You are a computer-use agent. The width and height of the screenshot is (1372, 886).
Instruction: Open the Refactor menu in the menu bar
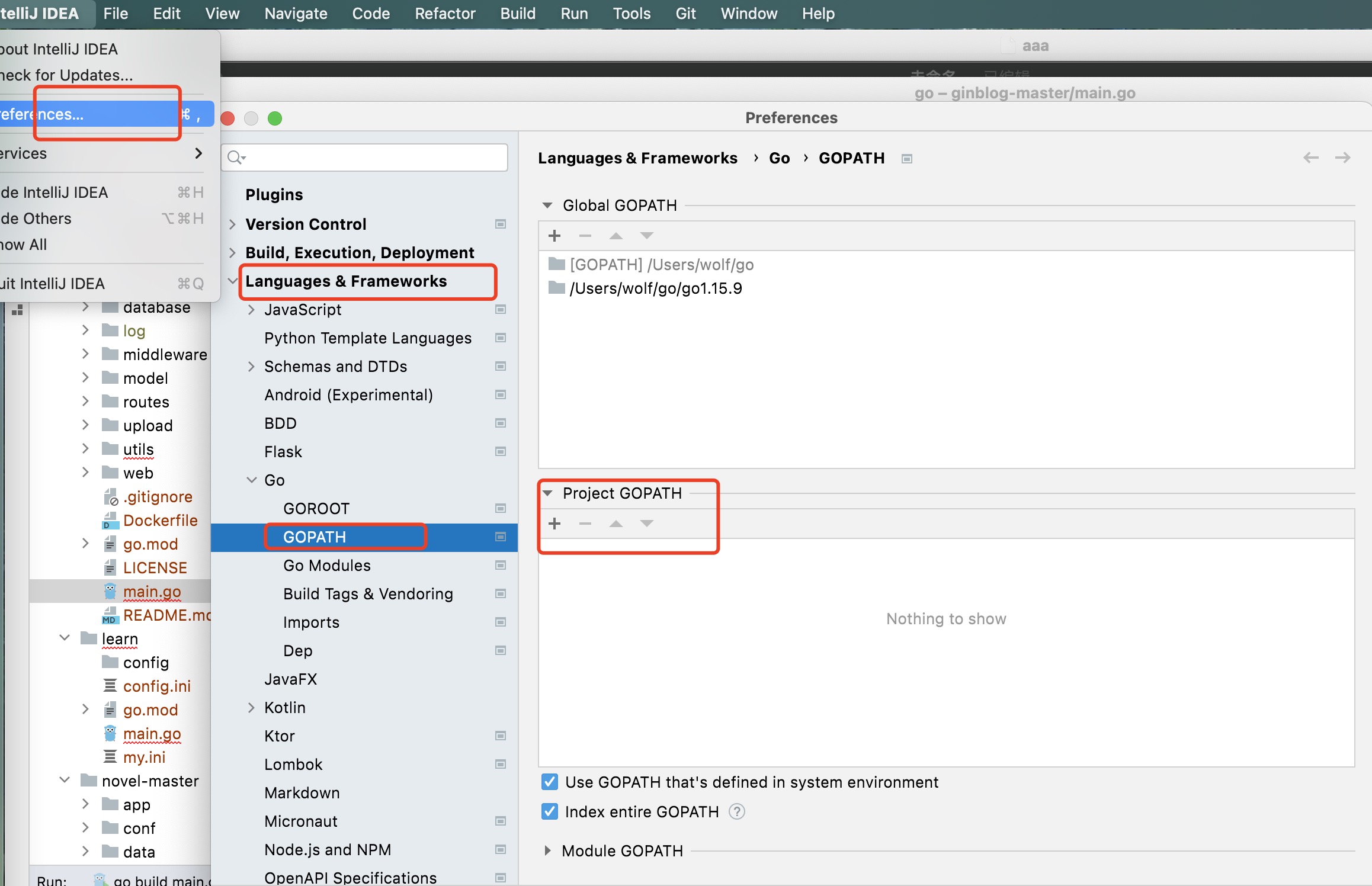(444, 13)
